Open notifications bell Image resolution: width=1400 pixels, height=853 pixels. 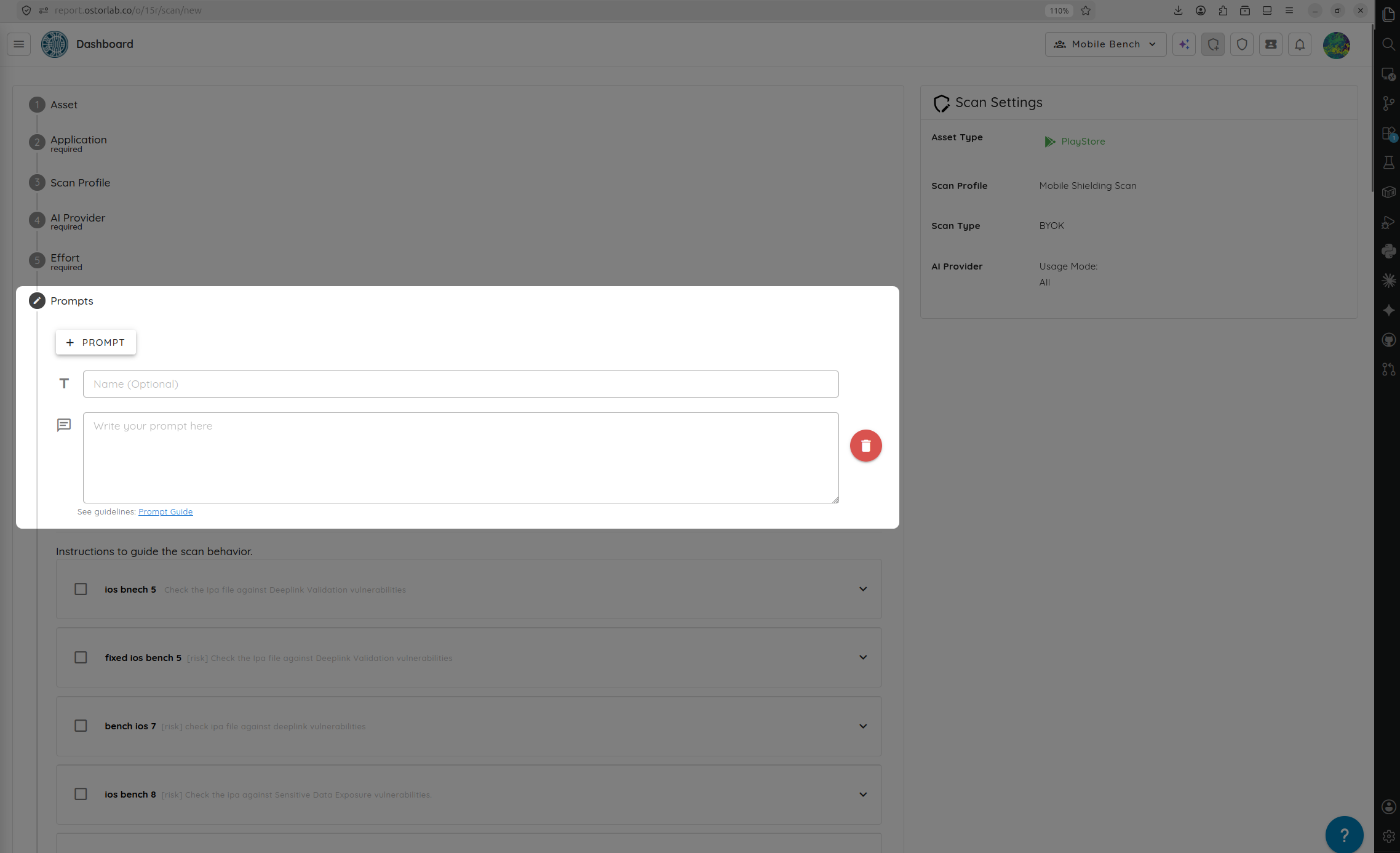tap(1300, 44)
